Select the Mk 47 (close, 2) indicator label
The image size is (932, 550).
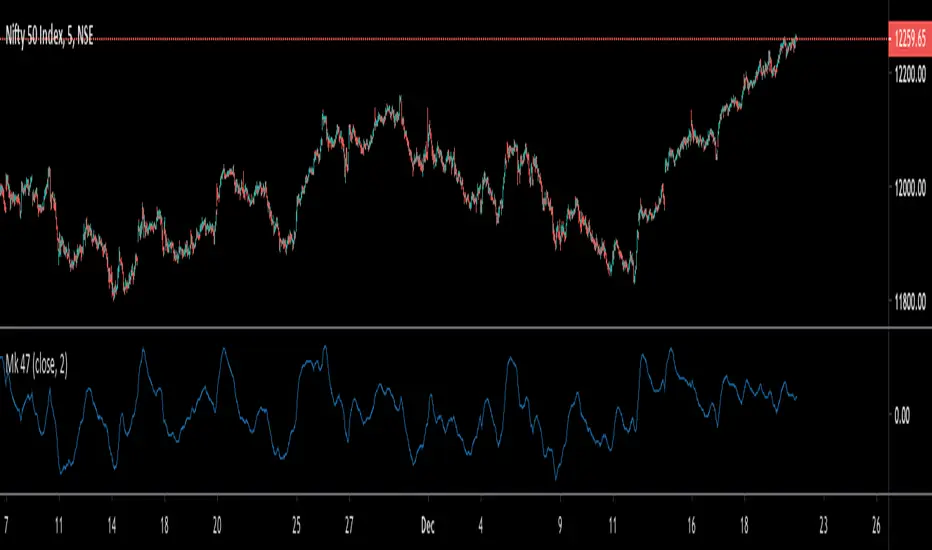click(36, 365)
